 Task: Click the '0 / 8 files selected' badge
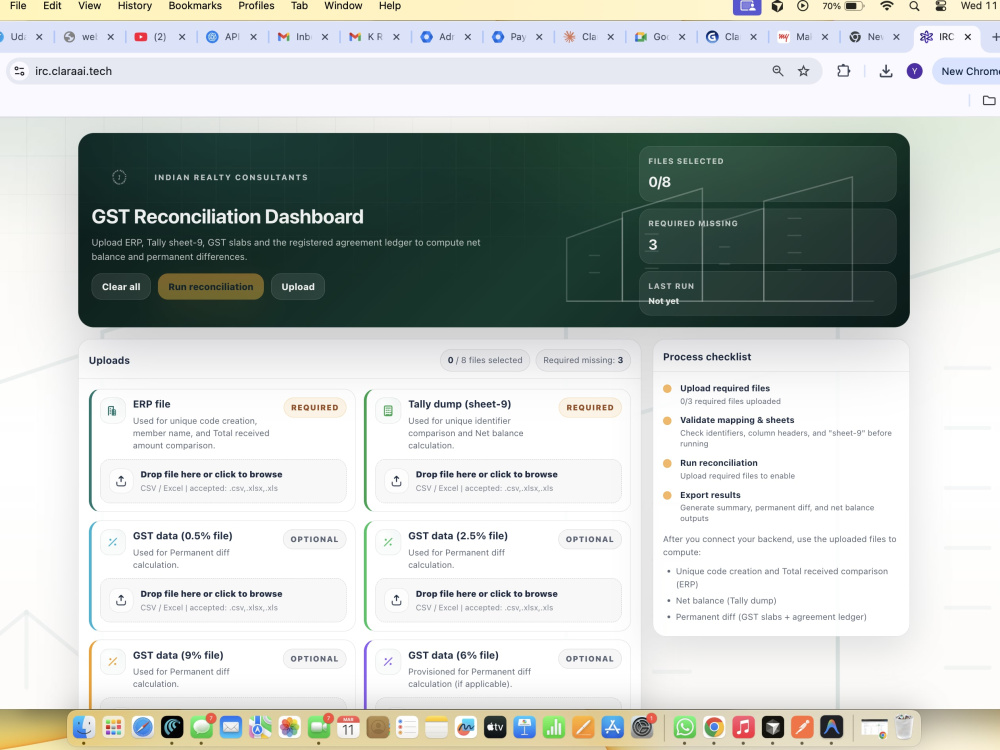pos(485,360)
